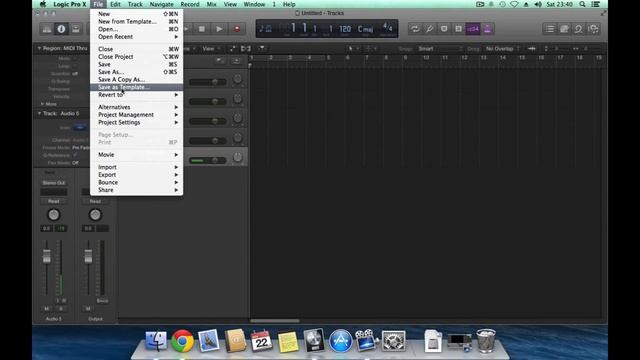This screenshot has height=360, width=640.
Task: Open the pointer left-click tool menu
Action: click(x=353, y=49)
